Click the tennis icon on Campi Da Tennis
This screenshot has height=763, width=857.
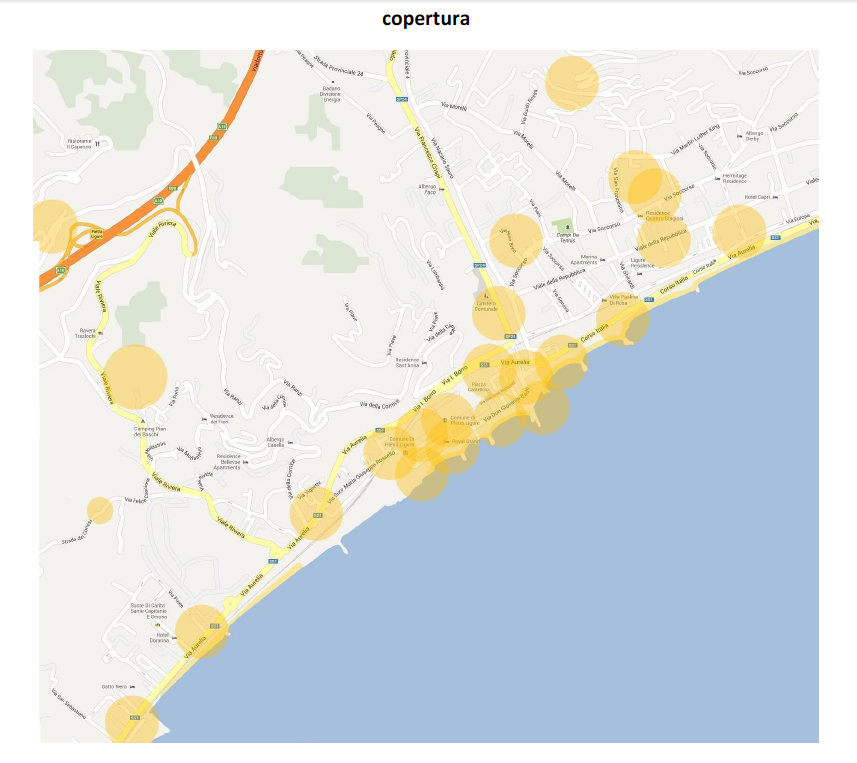click(x=567, y=227)
